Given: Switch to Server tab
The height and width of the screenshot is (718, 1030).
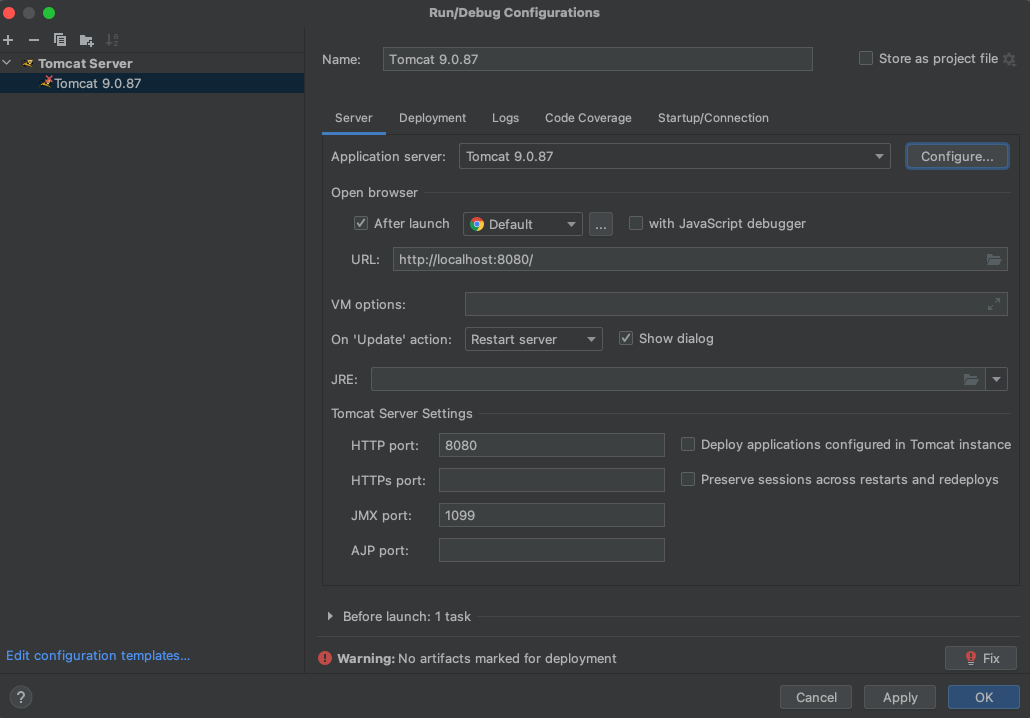Looking at the screenshot, I should 353,118.
